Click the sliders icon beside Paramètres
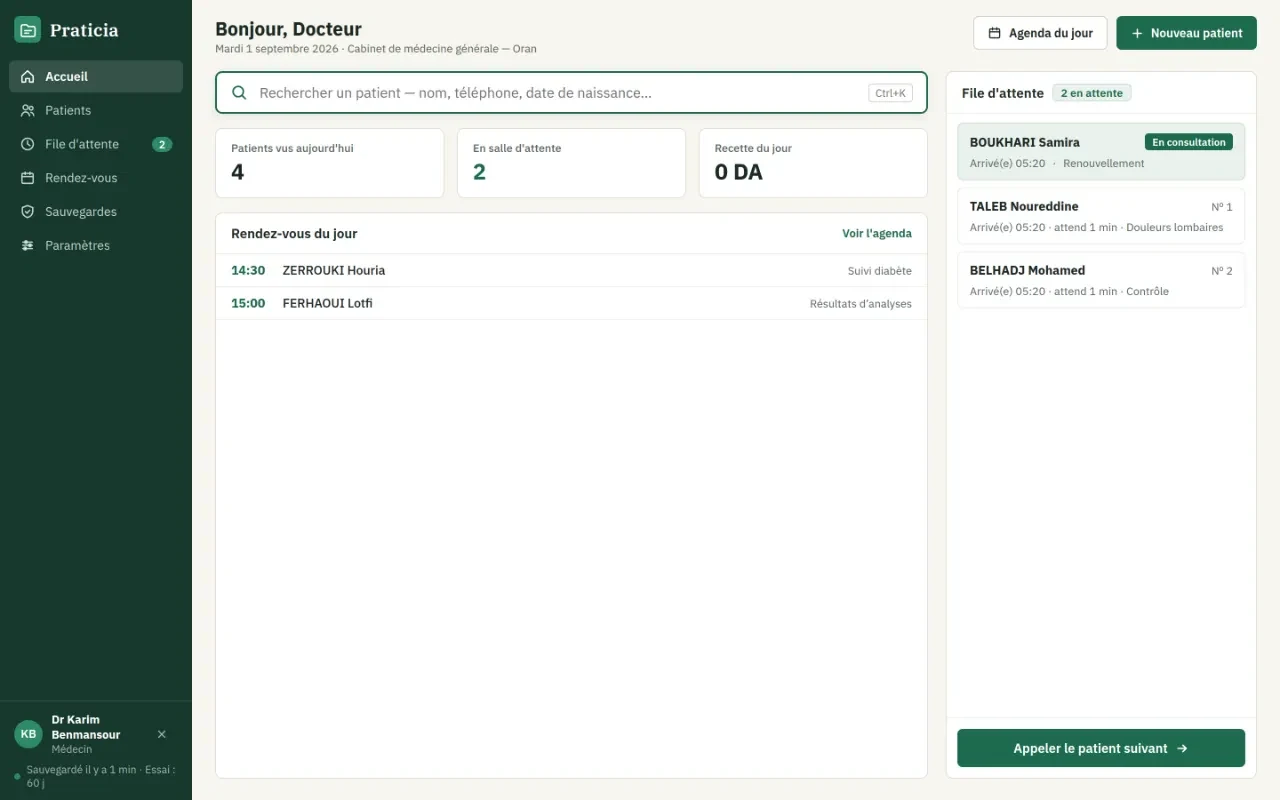 [x=28, y=246]
